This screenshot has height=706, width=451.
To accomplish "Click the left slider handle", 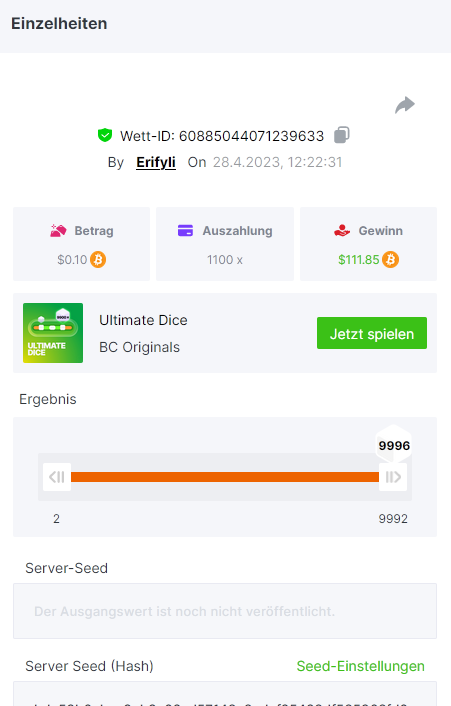I will point(57,477).
